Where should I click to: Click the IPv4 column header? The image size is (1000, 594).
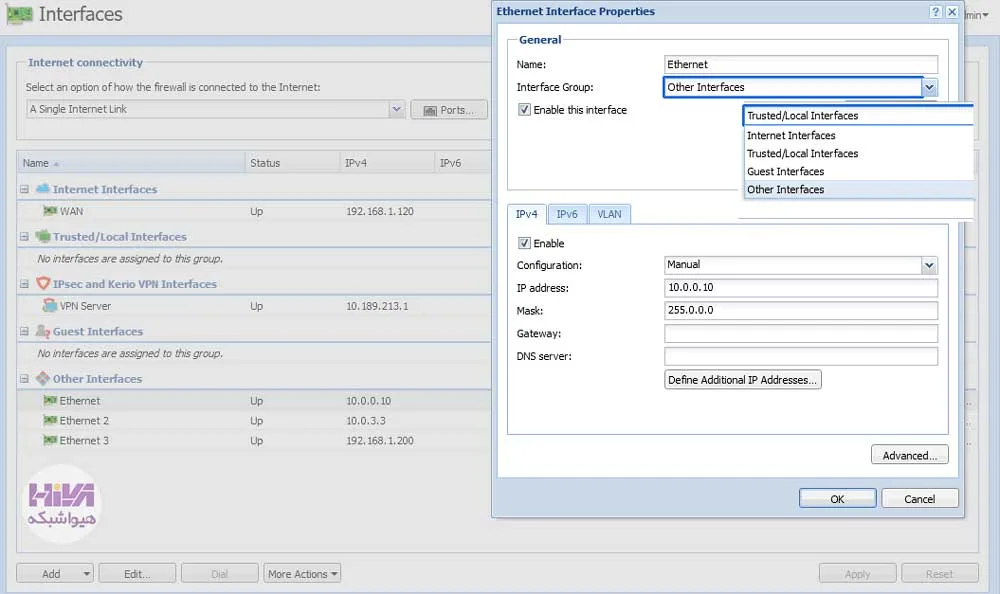[x=387, y=163]
